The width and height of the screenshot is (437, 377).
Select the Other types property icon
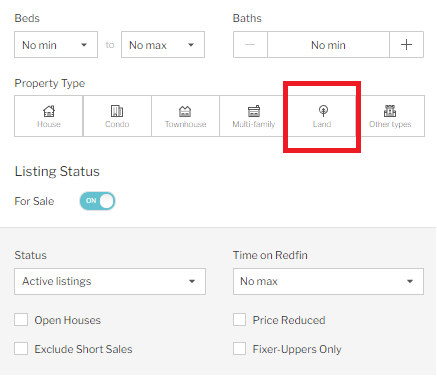pyautogui.click(x=390, y=111)
